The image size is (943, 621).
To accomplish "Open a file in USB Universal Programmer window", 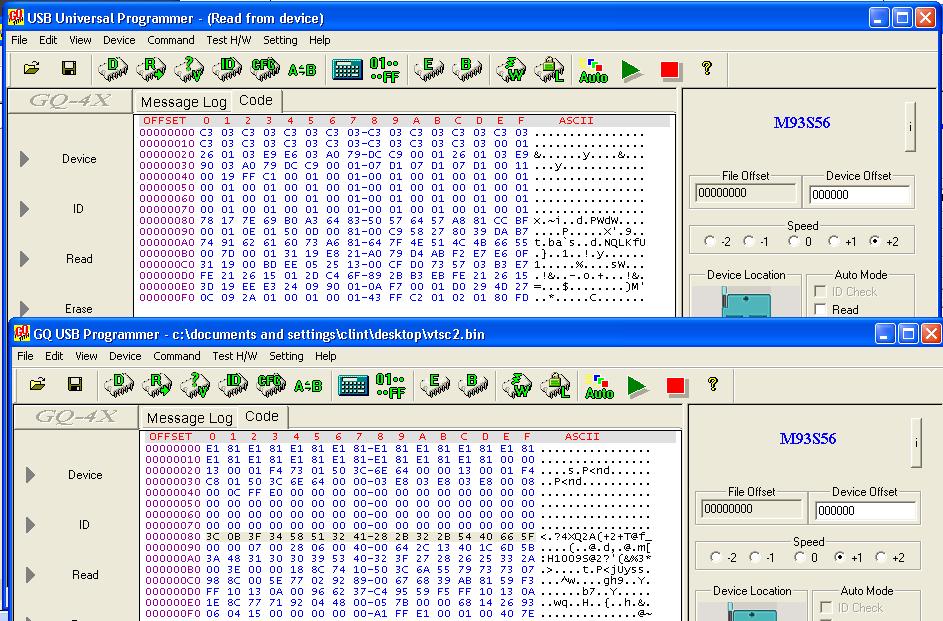I will tap(31, 69).
